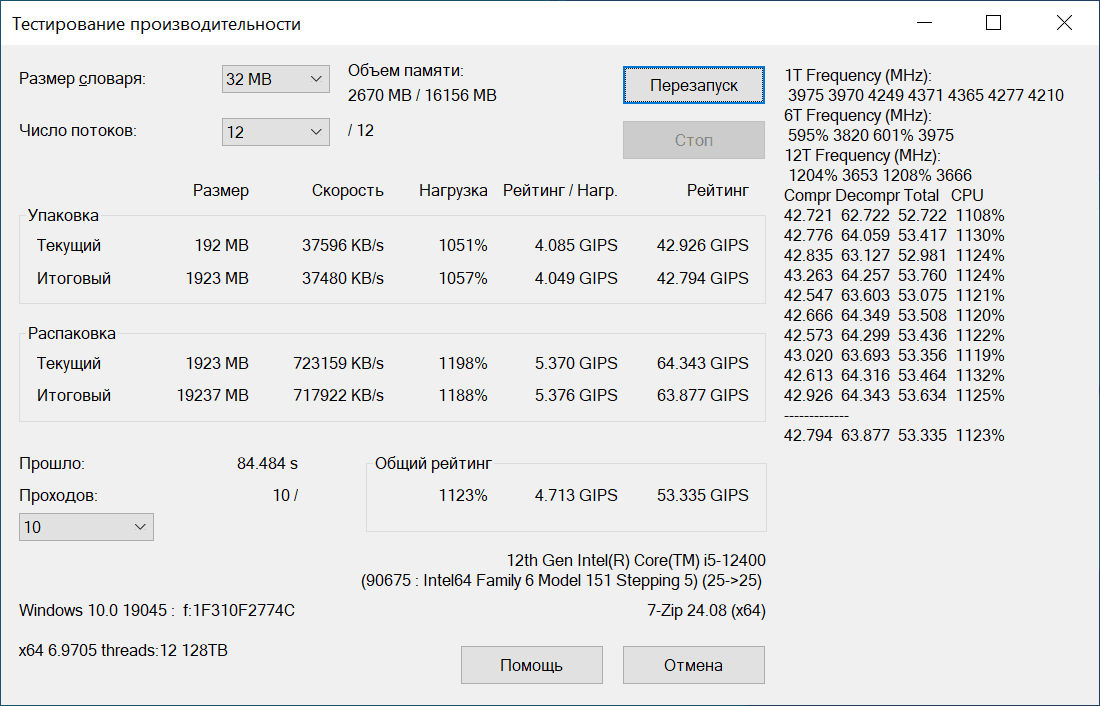Click the Compr Decompr Total CPU header
The width and height of the screenshot is (1100, 706).
[883, 196]
